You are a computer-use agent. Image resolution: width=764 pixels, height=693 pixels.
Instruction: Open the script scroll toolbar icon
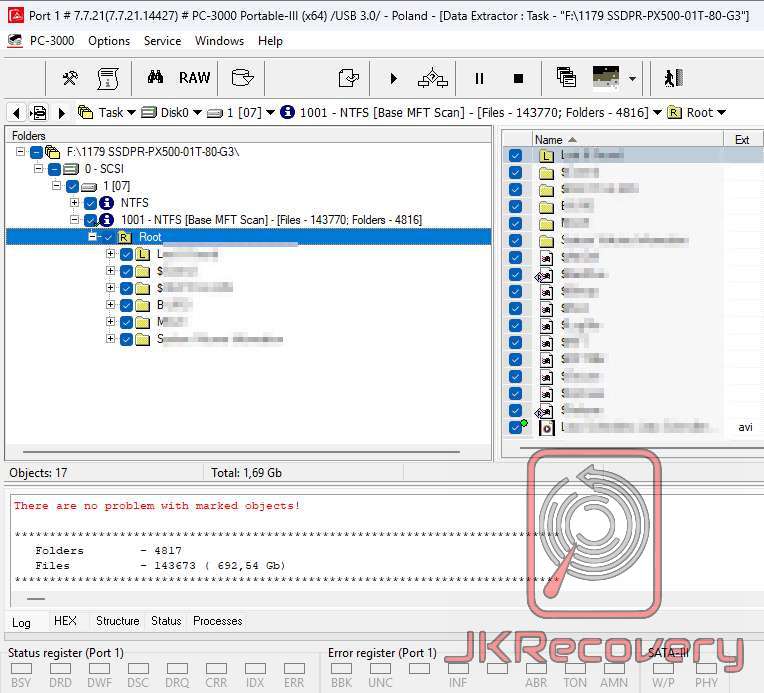click(107, 78)
